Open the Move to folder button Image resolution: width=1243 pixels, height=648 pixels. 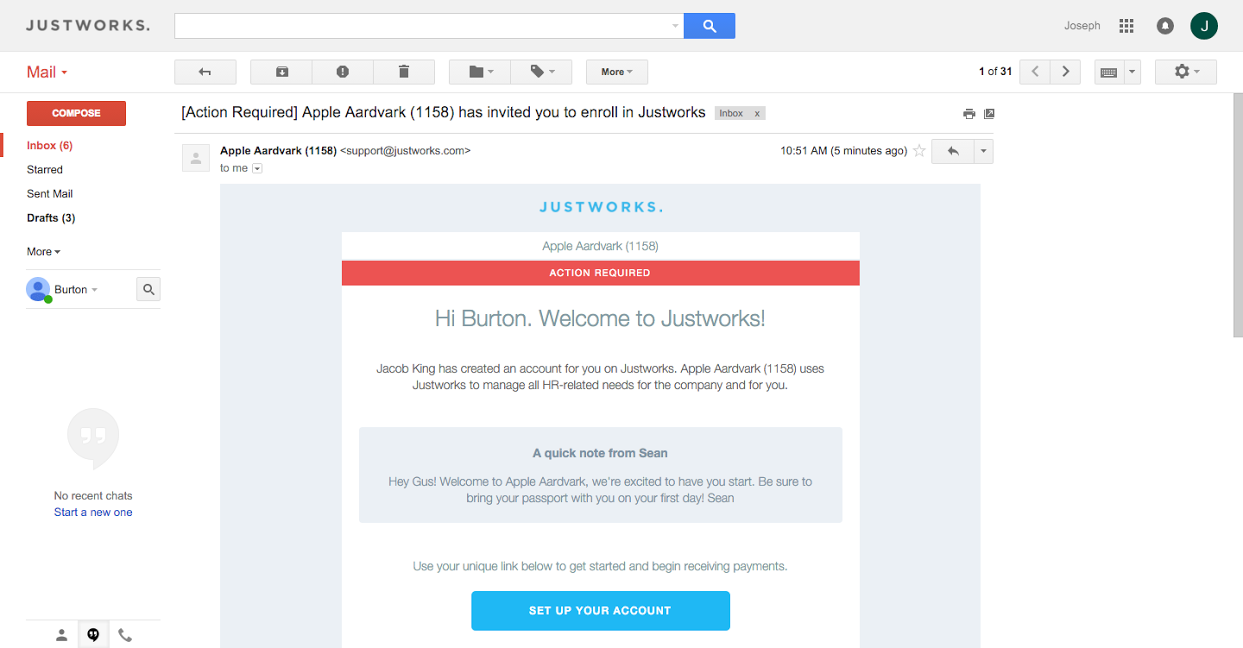[x=480, y=72]
